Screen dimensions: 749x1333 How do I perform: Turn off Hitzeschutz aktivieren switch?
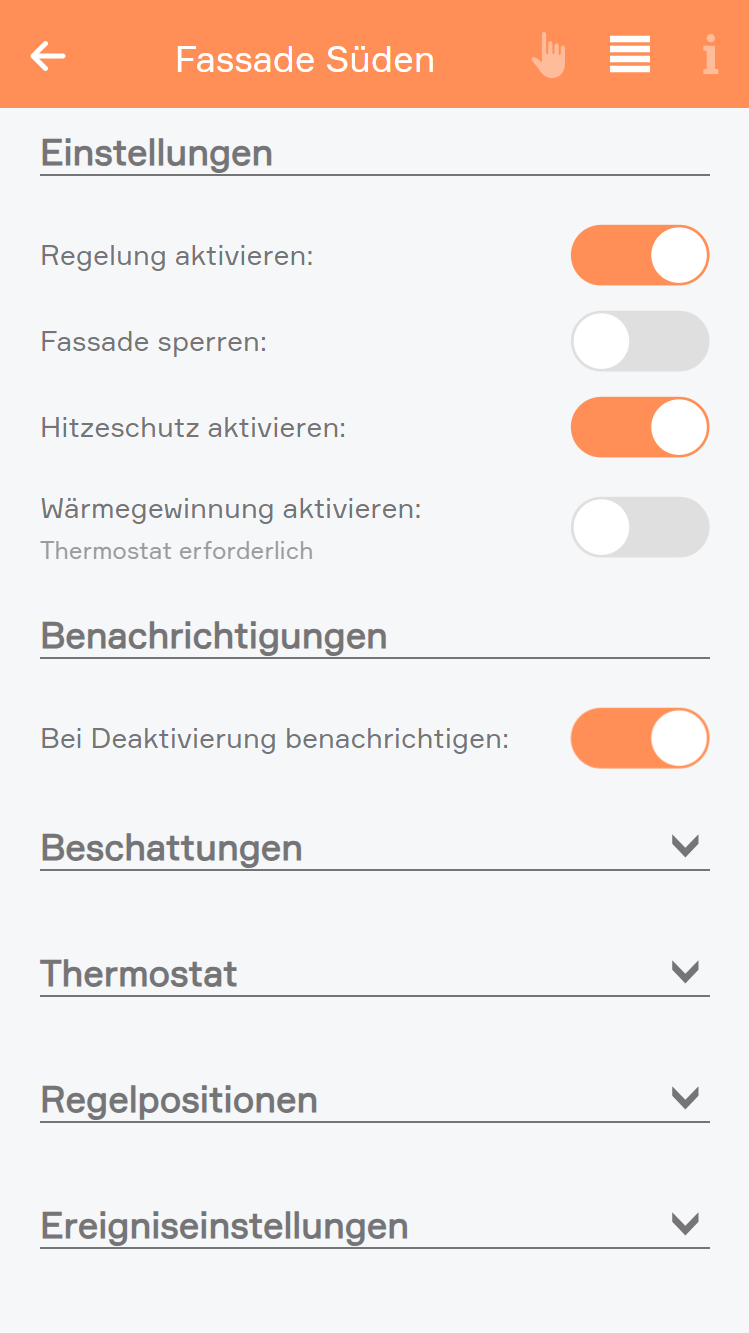(640, 427)
